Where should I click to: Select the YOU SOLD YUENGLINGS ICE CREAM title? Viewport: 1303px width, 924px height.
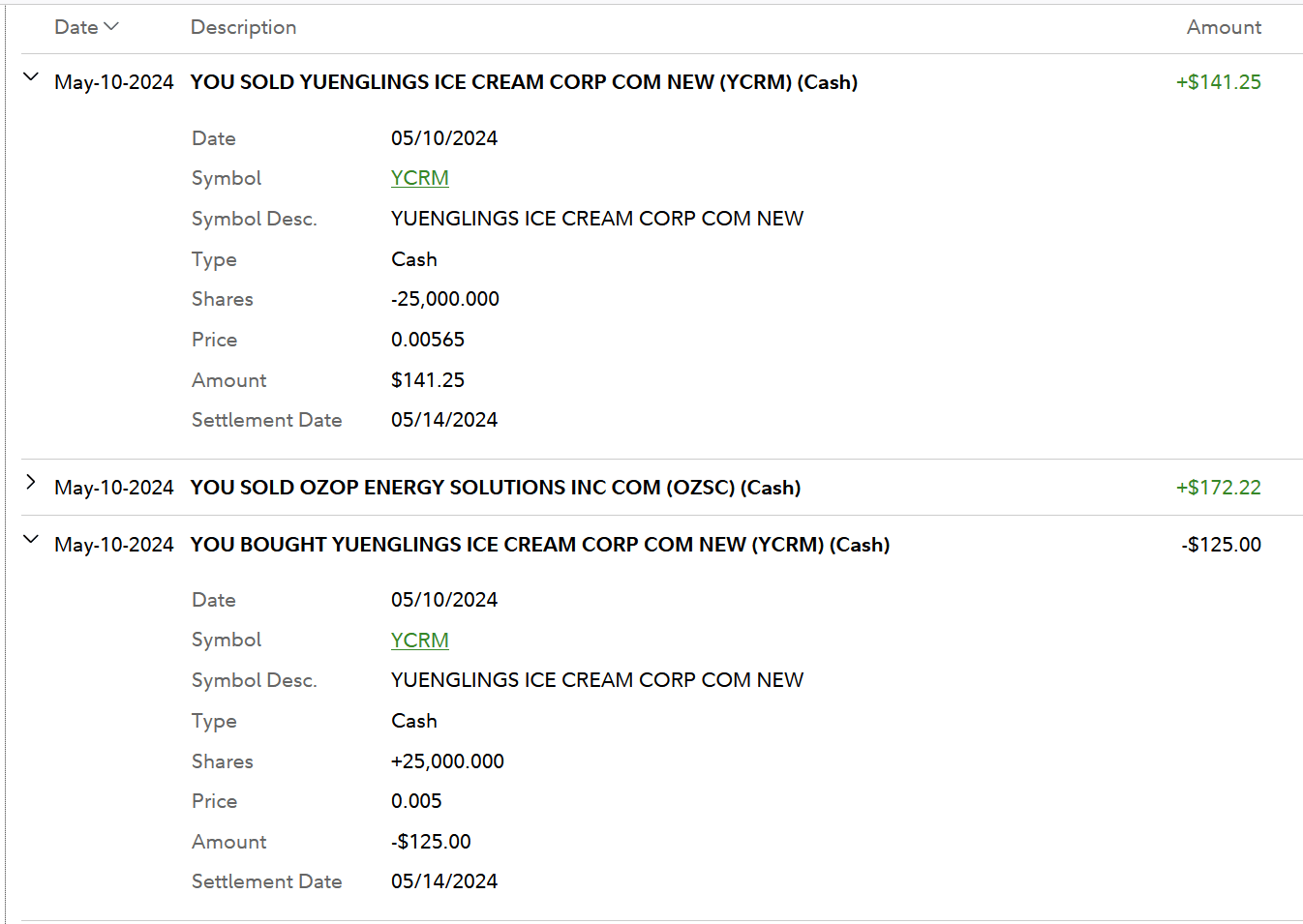(523, 82)
